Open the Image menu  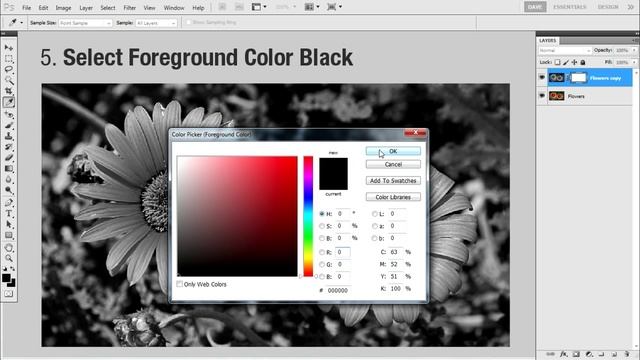click(63, 8)
